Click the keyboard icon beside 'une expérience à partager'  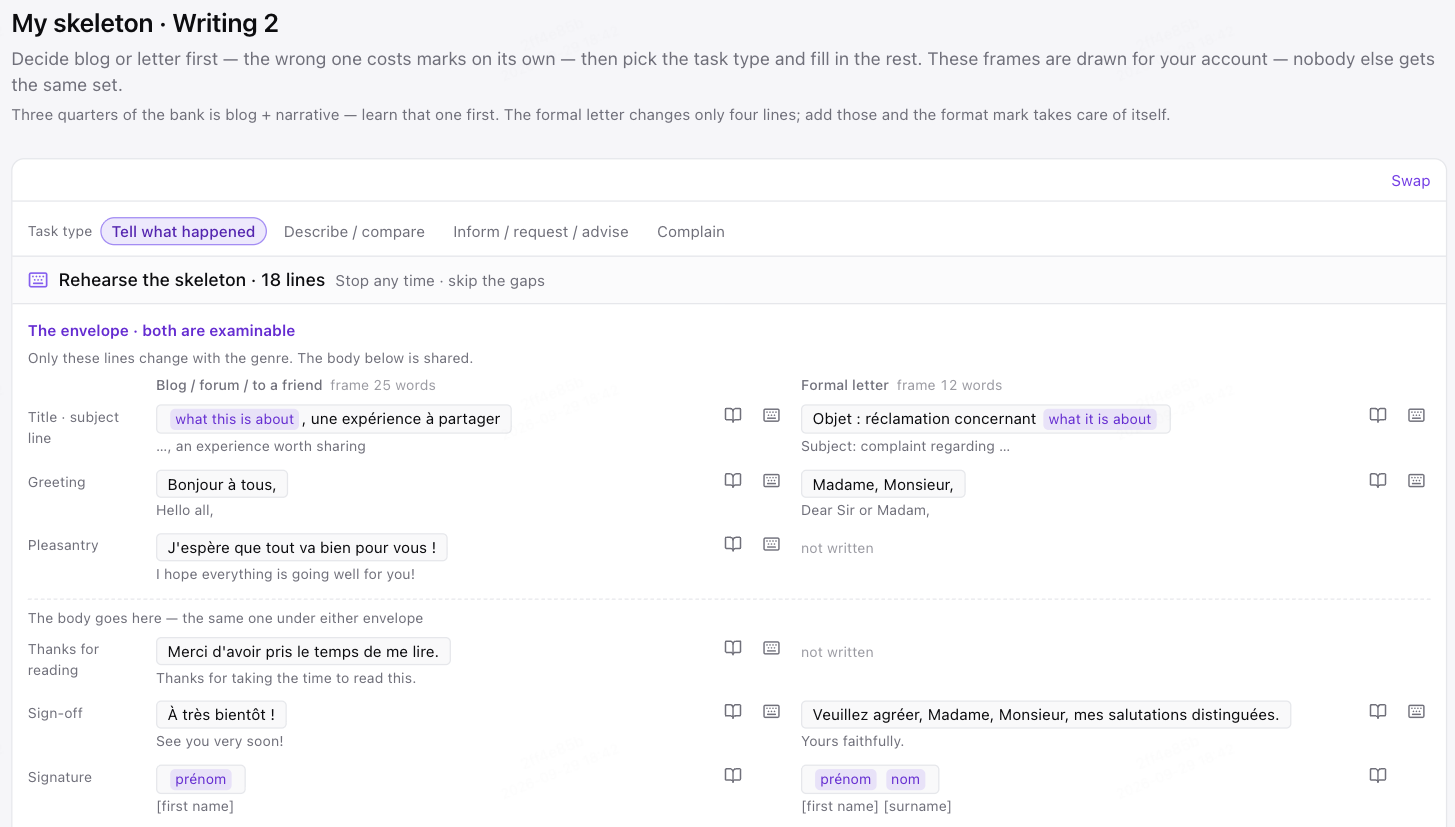coord(771,415)
